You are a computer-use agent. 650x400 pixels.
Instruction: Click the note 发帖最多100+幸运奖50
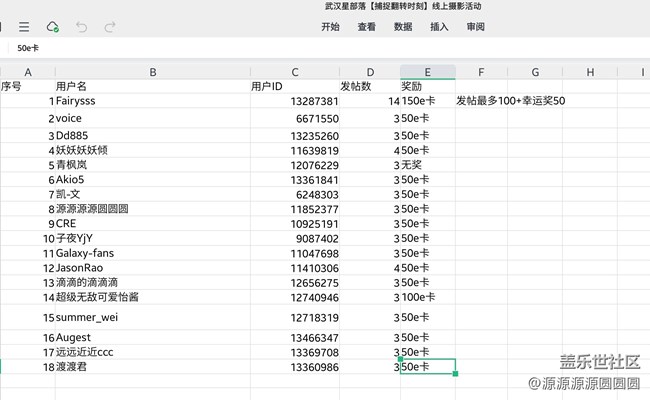(511, 101)
